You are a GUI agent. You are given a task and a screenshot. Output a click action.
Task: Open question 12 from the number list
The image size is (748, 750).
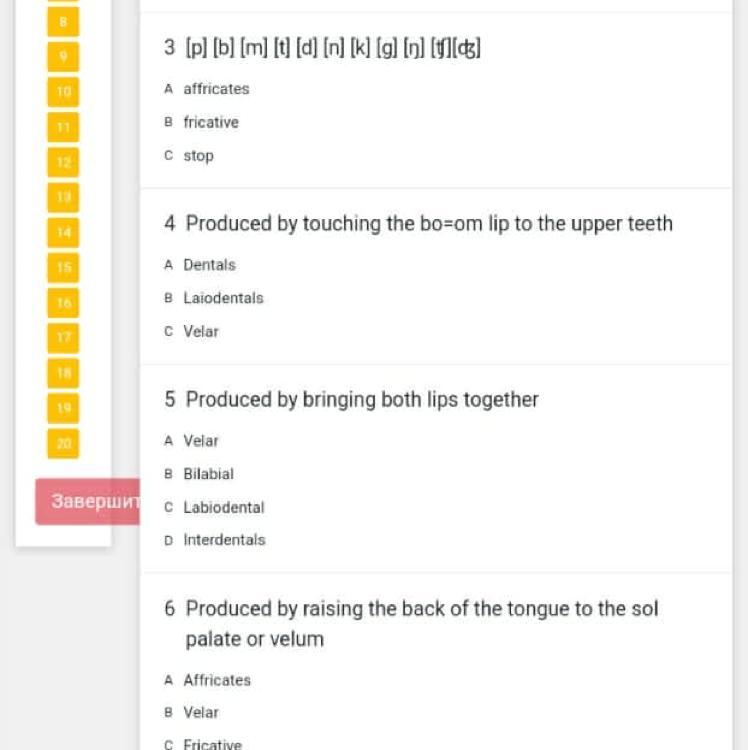point(63,161)
